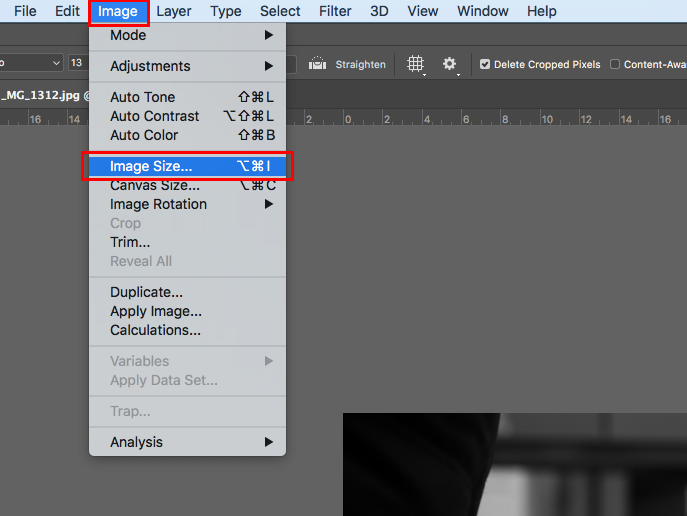Expand the Mode submenu

[x=187, y=35]
